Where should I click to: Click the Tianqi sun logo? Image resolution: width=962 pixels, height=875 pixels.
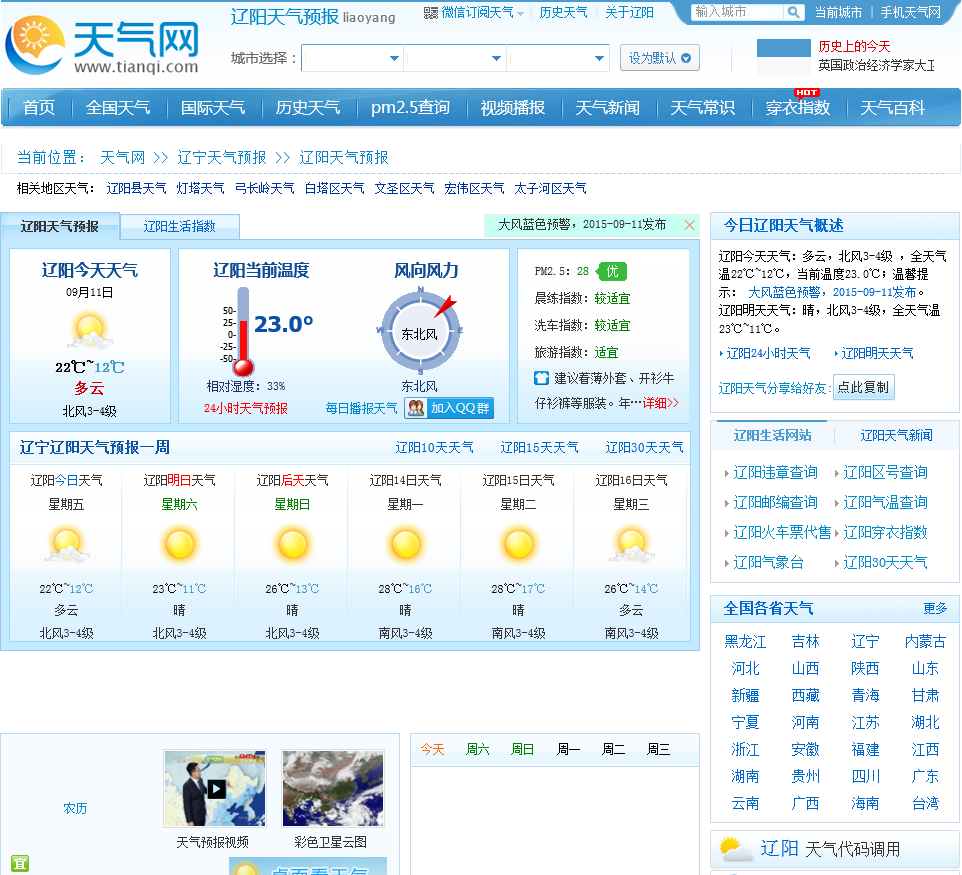point(35,44)
